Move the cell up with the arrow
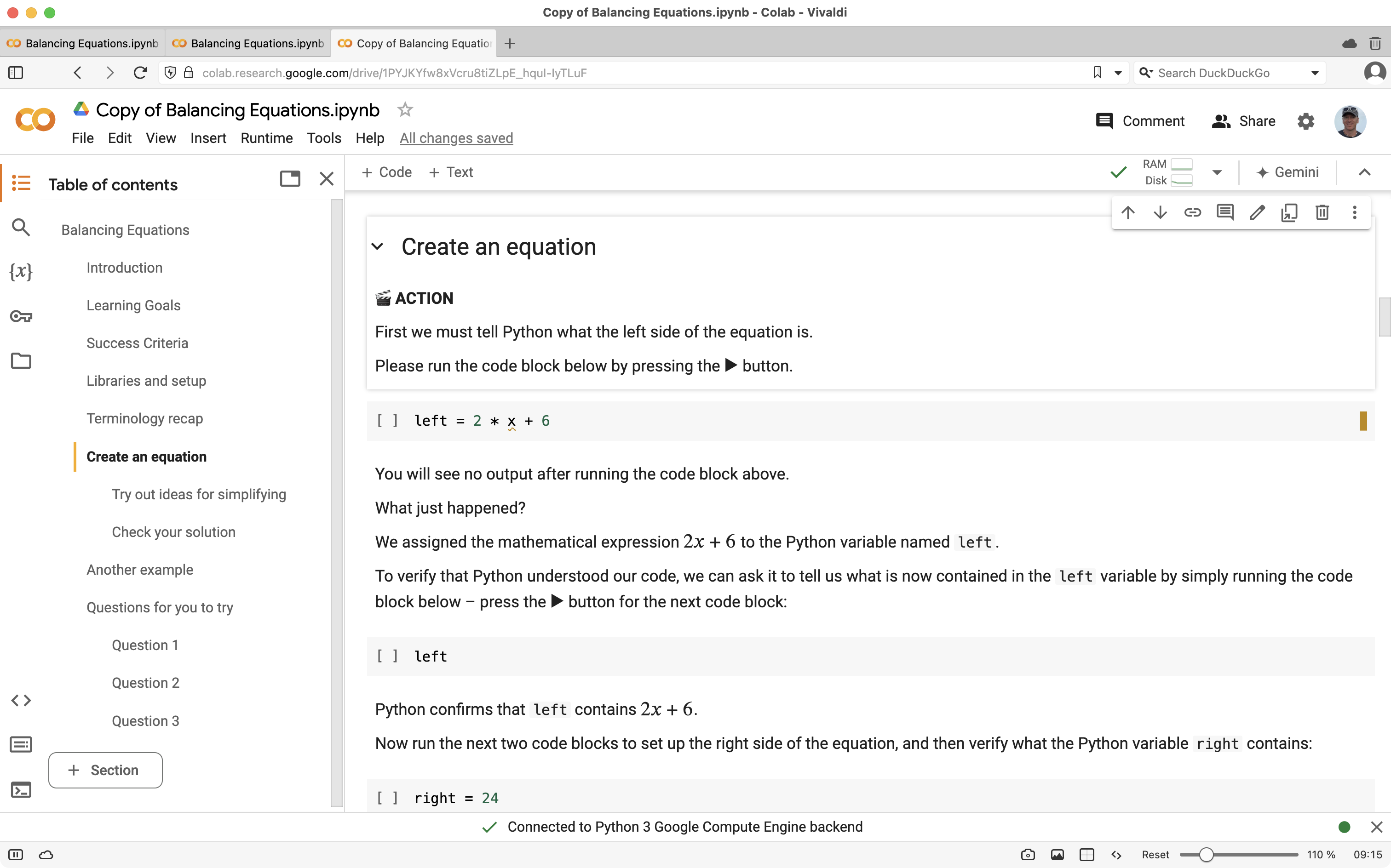Viewport: 1391px width, 868px height. [x=1128, y=212]
